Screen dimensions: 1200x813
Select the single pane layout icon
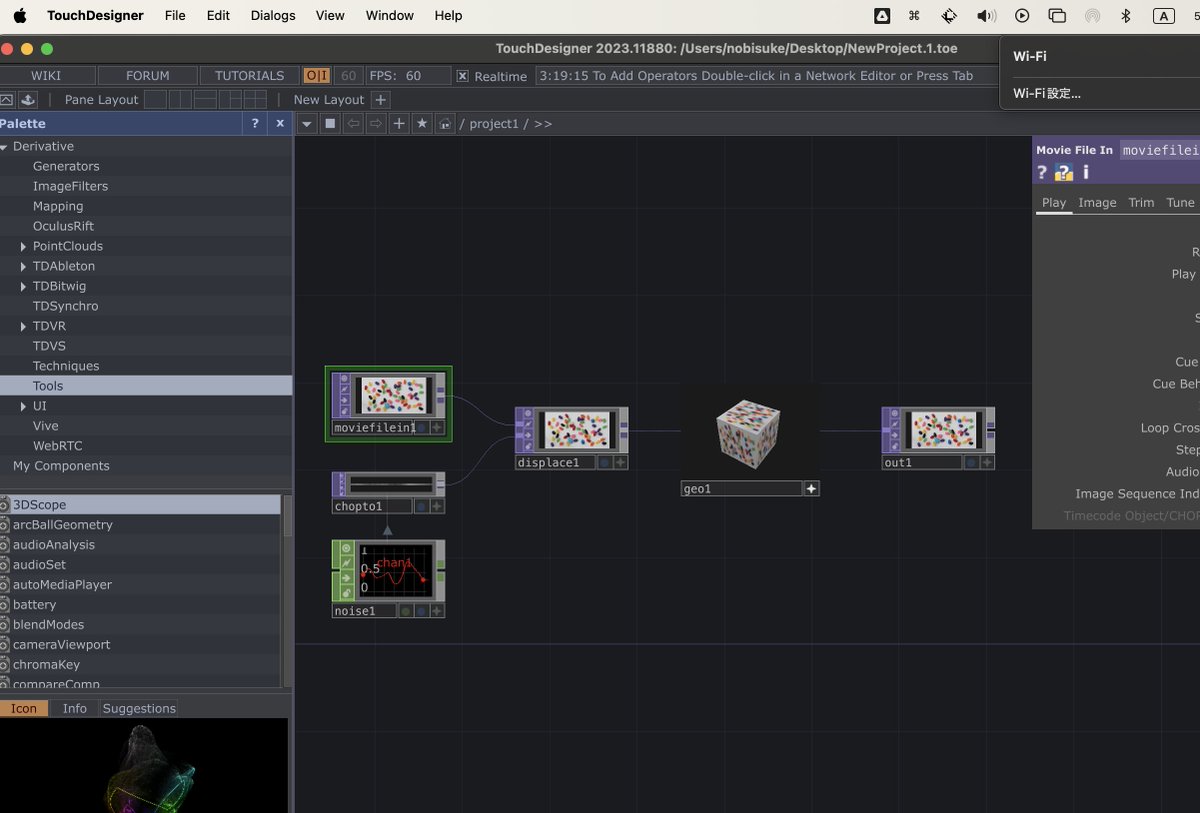155,100
